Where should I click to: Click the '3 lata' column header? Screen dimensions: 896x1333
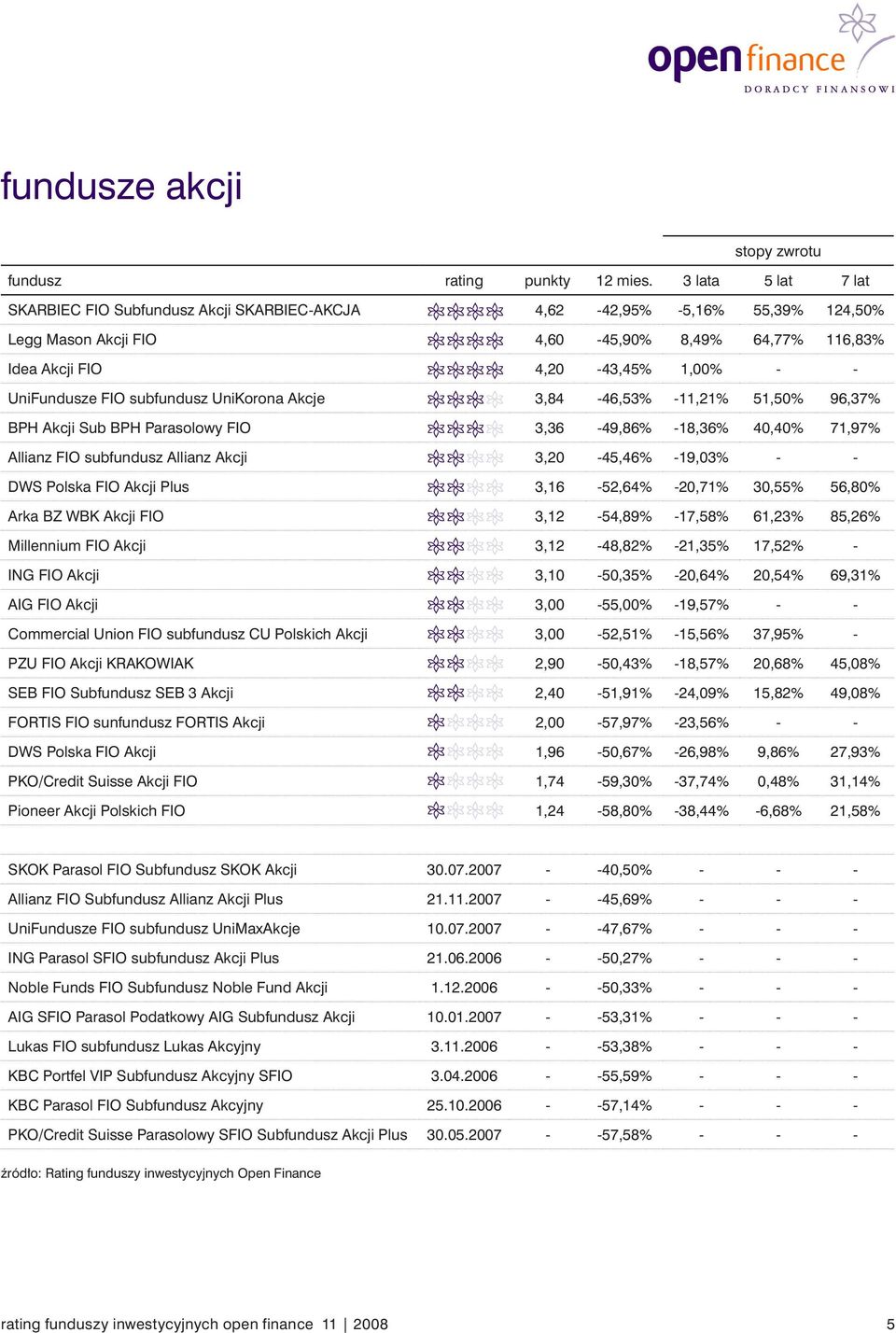coord(701,280)
